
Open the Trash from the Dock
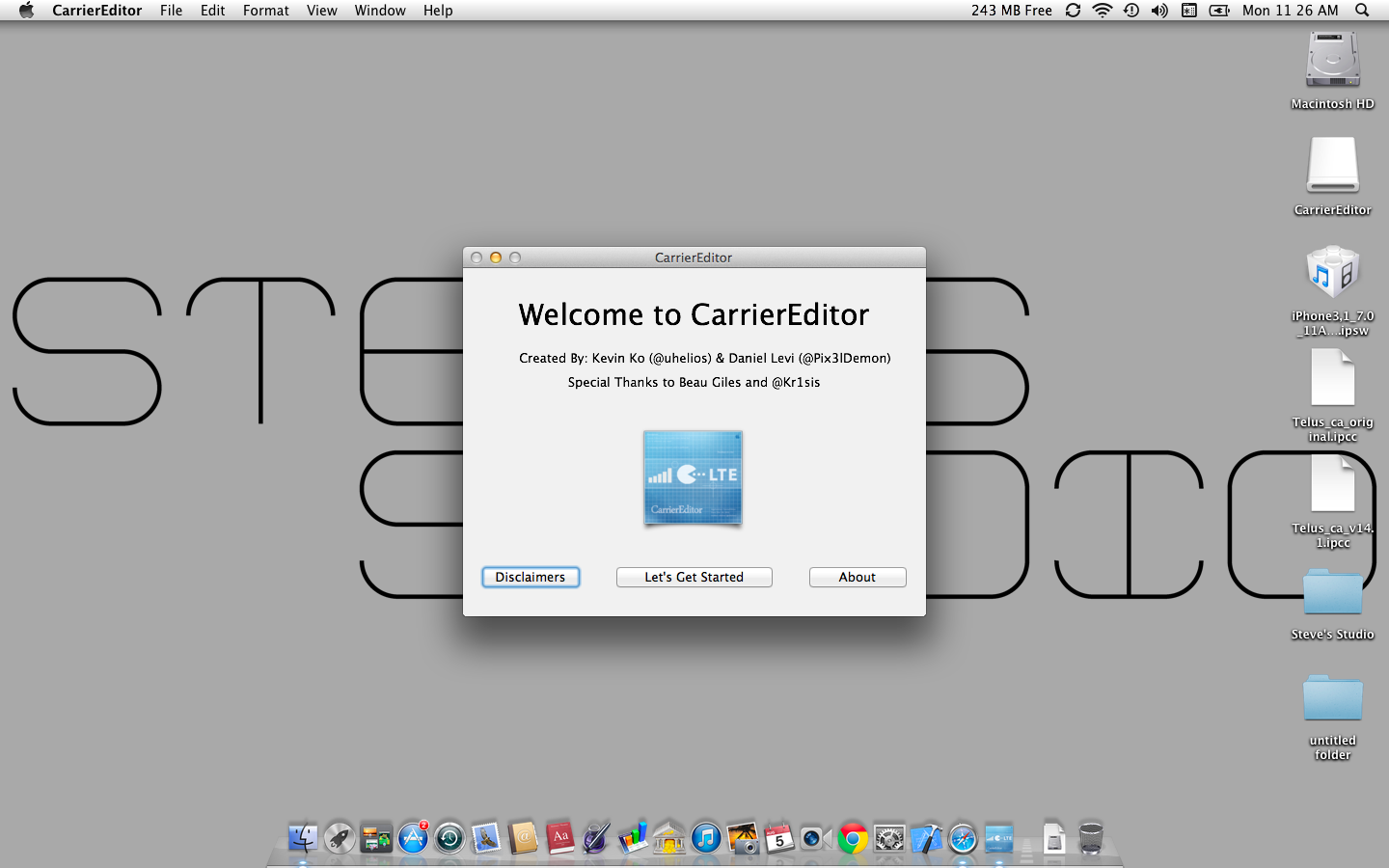click(1091, 837)
